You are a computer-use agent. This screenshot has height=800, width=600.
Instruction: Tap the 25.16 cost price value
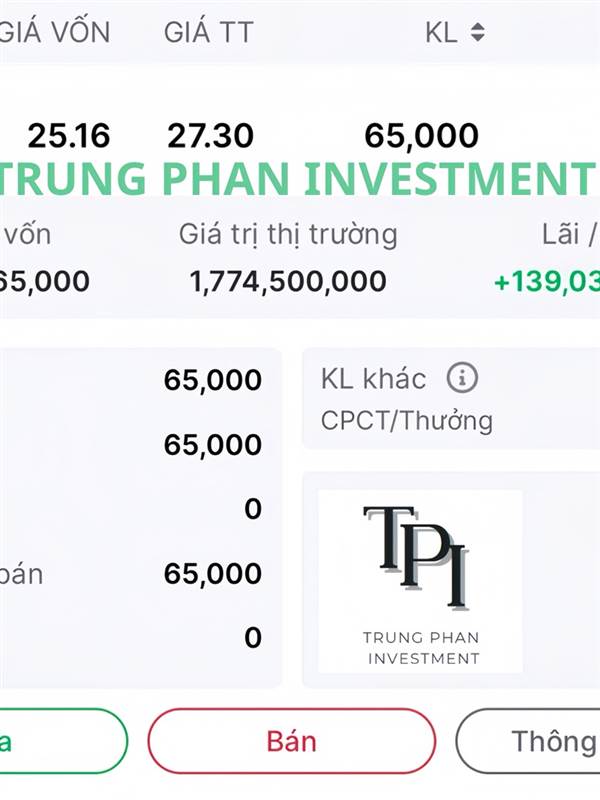(x=69, y=135)
